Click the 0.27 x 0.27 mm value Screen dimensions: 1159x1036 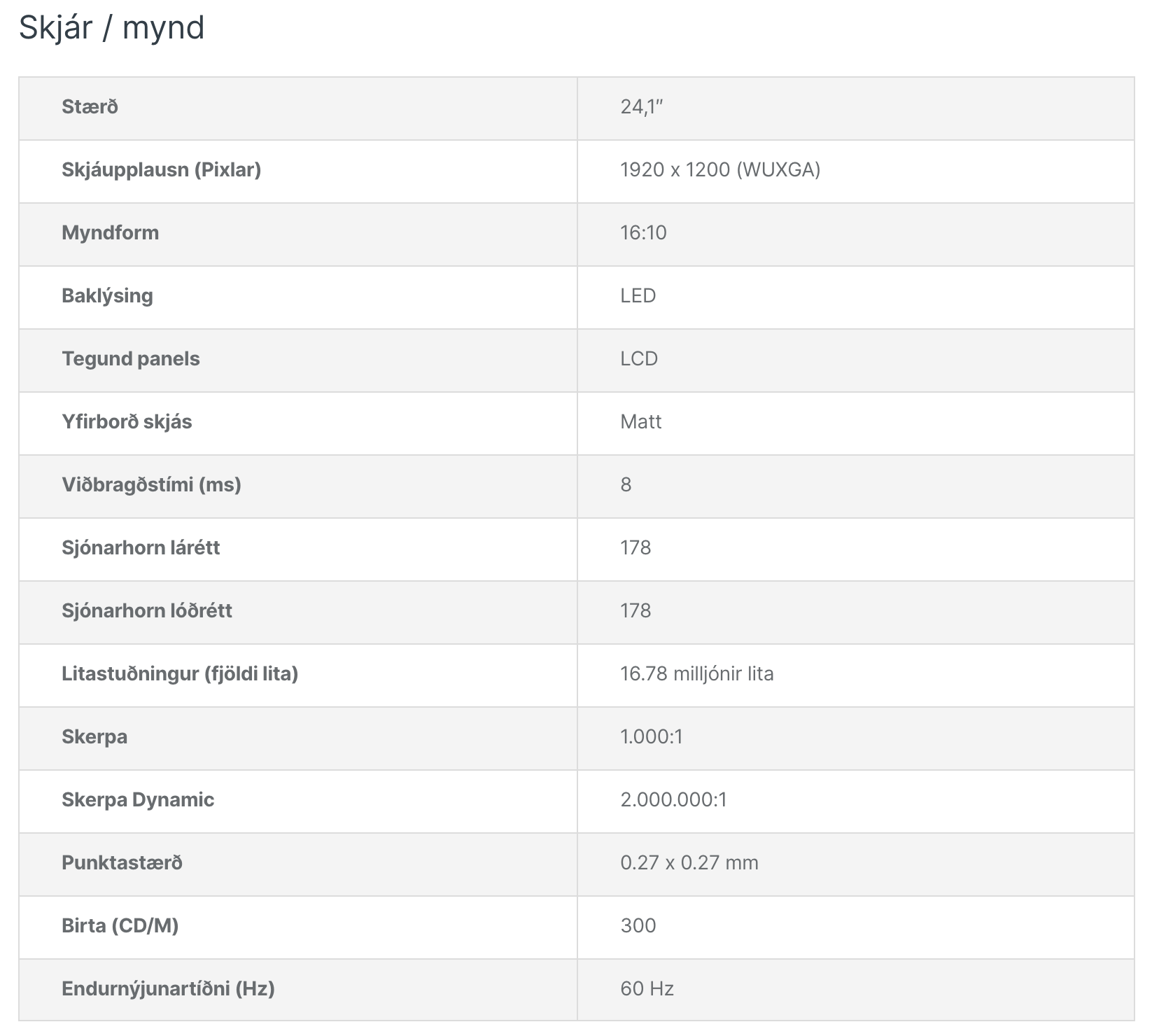[x=689, y=863]
